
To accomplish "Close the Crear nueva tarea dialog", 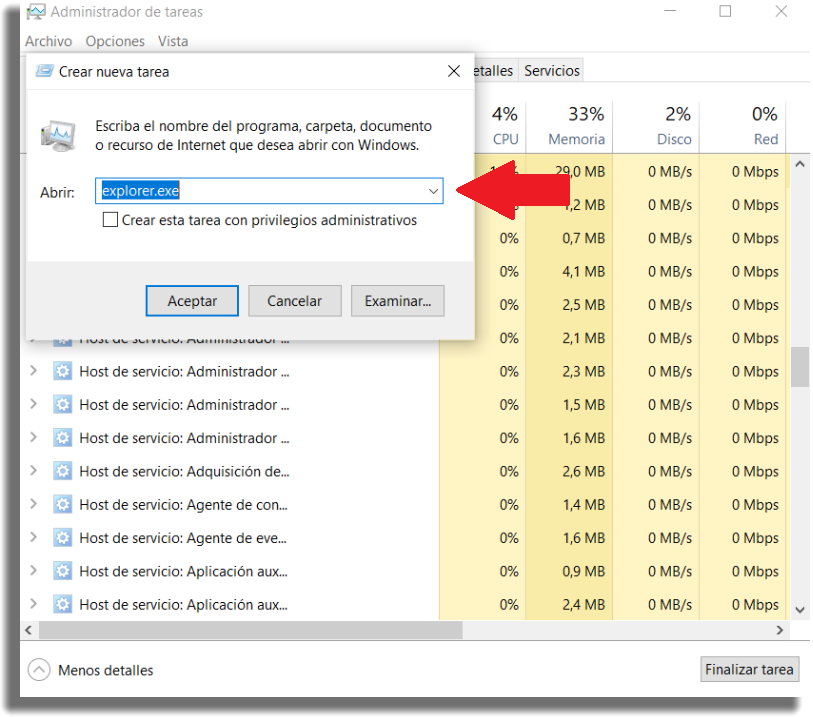I will (x=454, y=71).
